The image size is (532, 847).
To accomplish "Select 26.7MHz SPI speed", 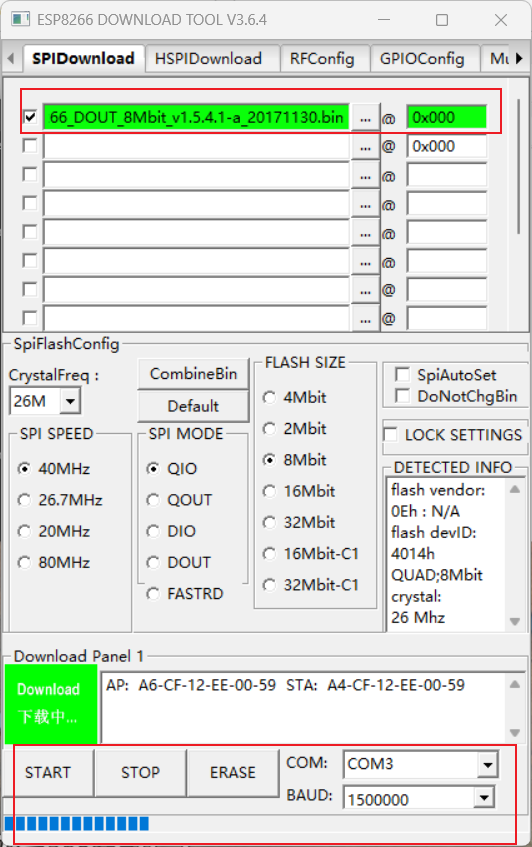I will pos(60,500).
